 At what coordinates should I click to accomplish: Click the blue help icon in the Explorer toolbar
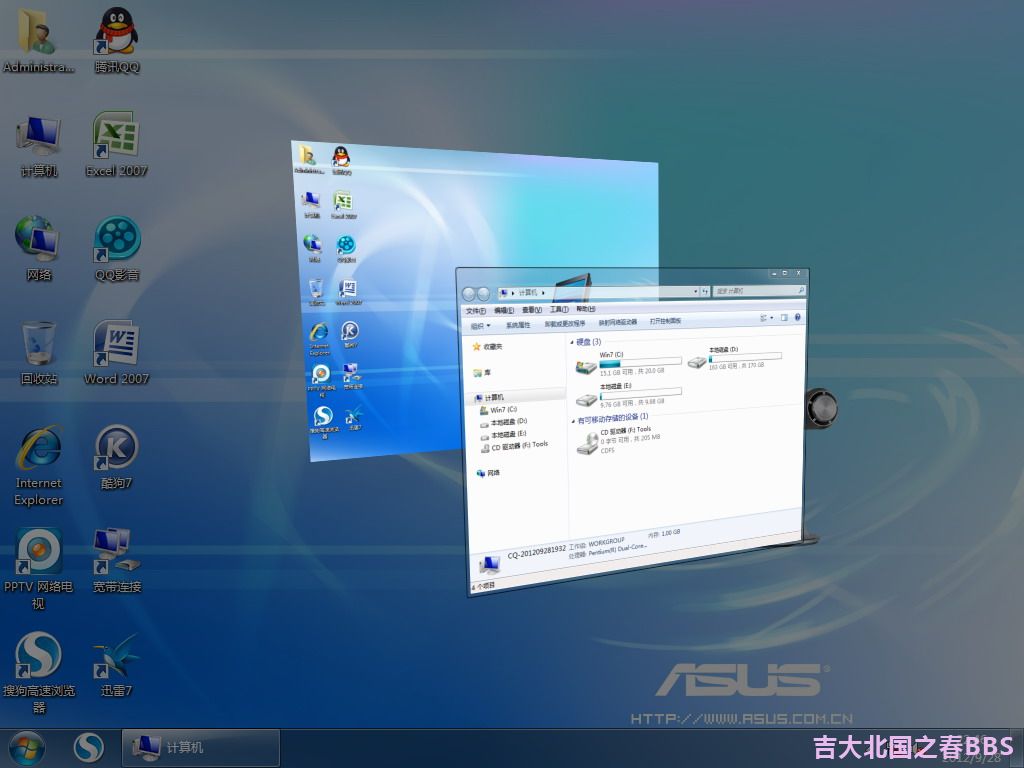[x=797, y=317]
